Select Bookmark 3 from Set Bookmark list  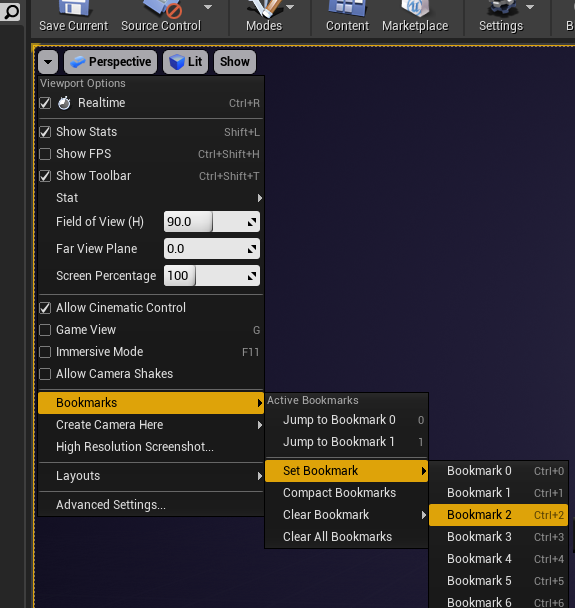coord(499,537)
